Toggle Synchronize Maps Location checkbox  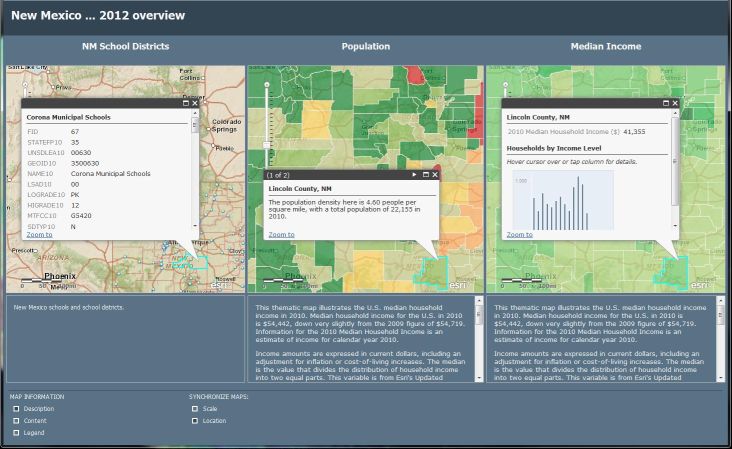[x=195, y=421]
